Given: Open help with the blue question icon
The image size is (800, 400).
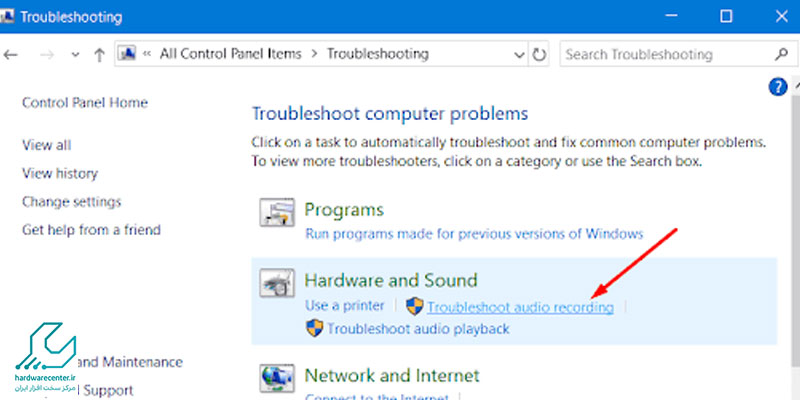Looking at the screenshot, I should pyautogui.click(x=778, y=88).
